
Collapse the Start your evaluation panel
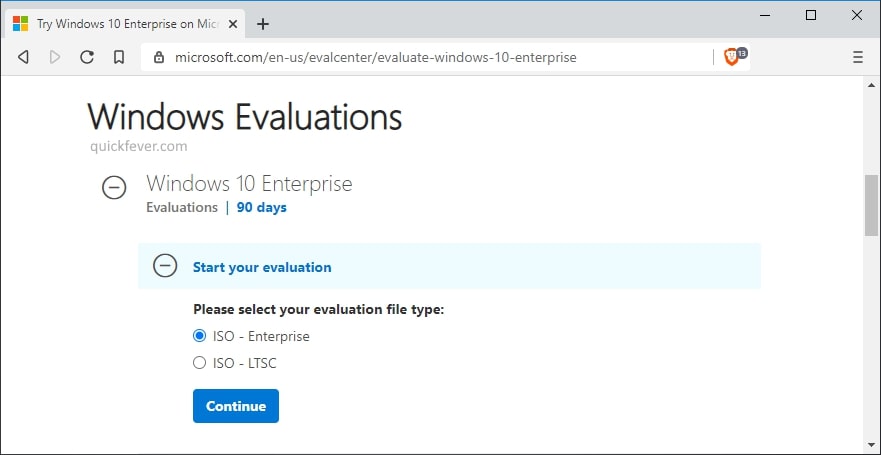coord(165,266)
